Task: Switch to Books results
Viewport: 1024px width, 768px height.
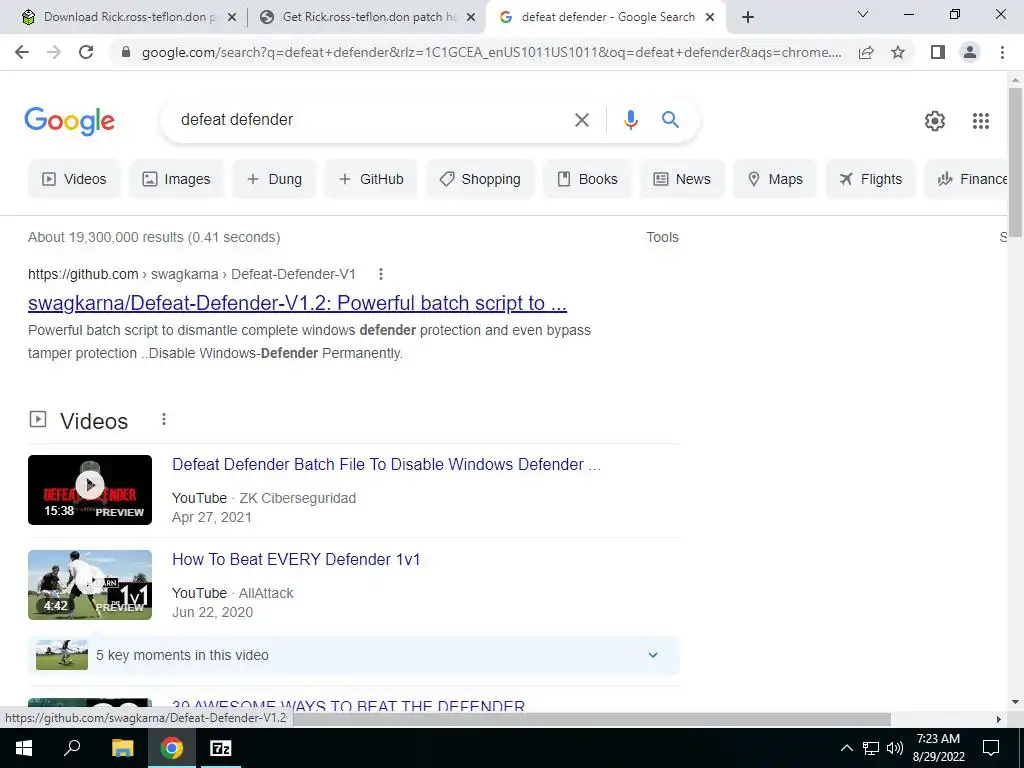Action: (587, 179)
